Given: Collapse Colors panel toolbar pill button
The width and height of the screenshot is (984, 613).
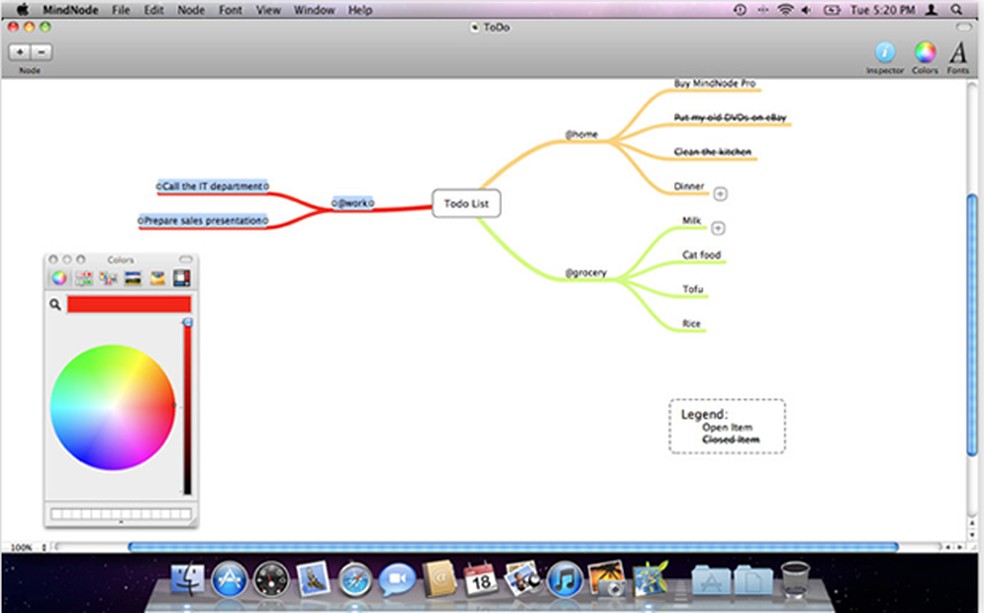Looking at the screenshot, I should point(186,259).
